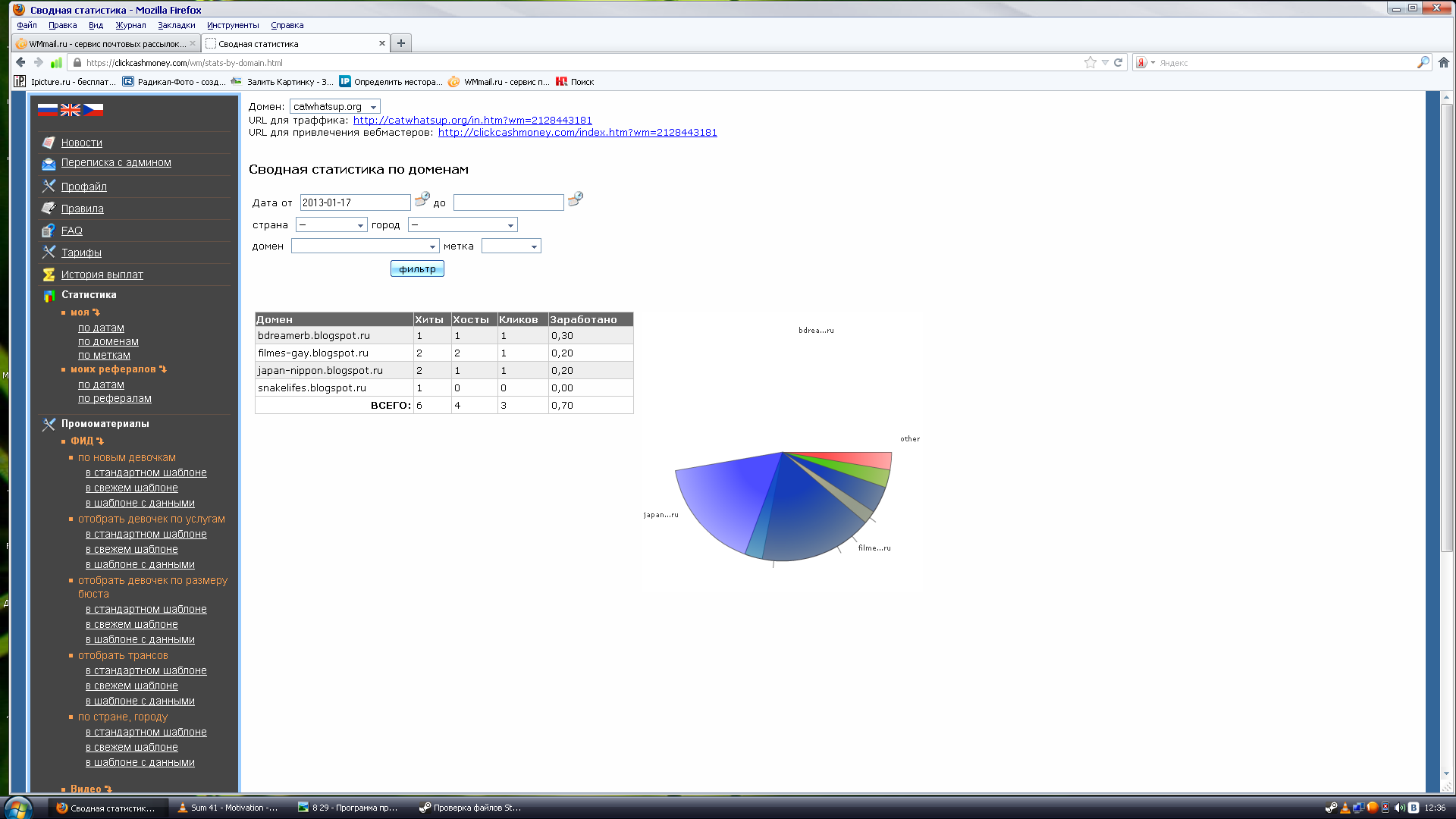
Task: Open the 'Закладки' menu in menu bar
Action: click(176, 25)
